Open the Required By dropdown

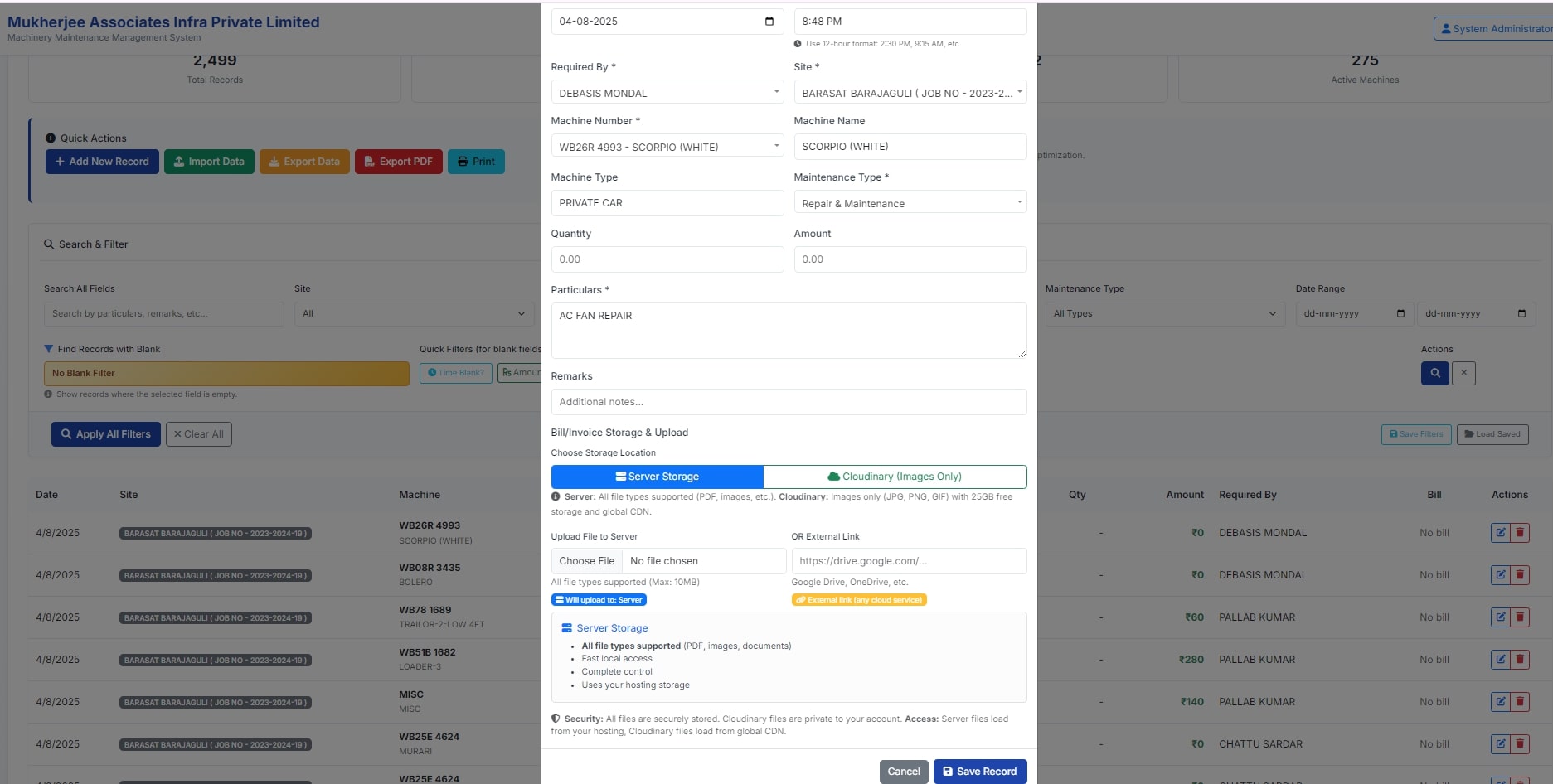tap(667, 93)
